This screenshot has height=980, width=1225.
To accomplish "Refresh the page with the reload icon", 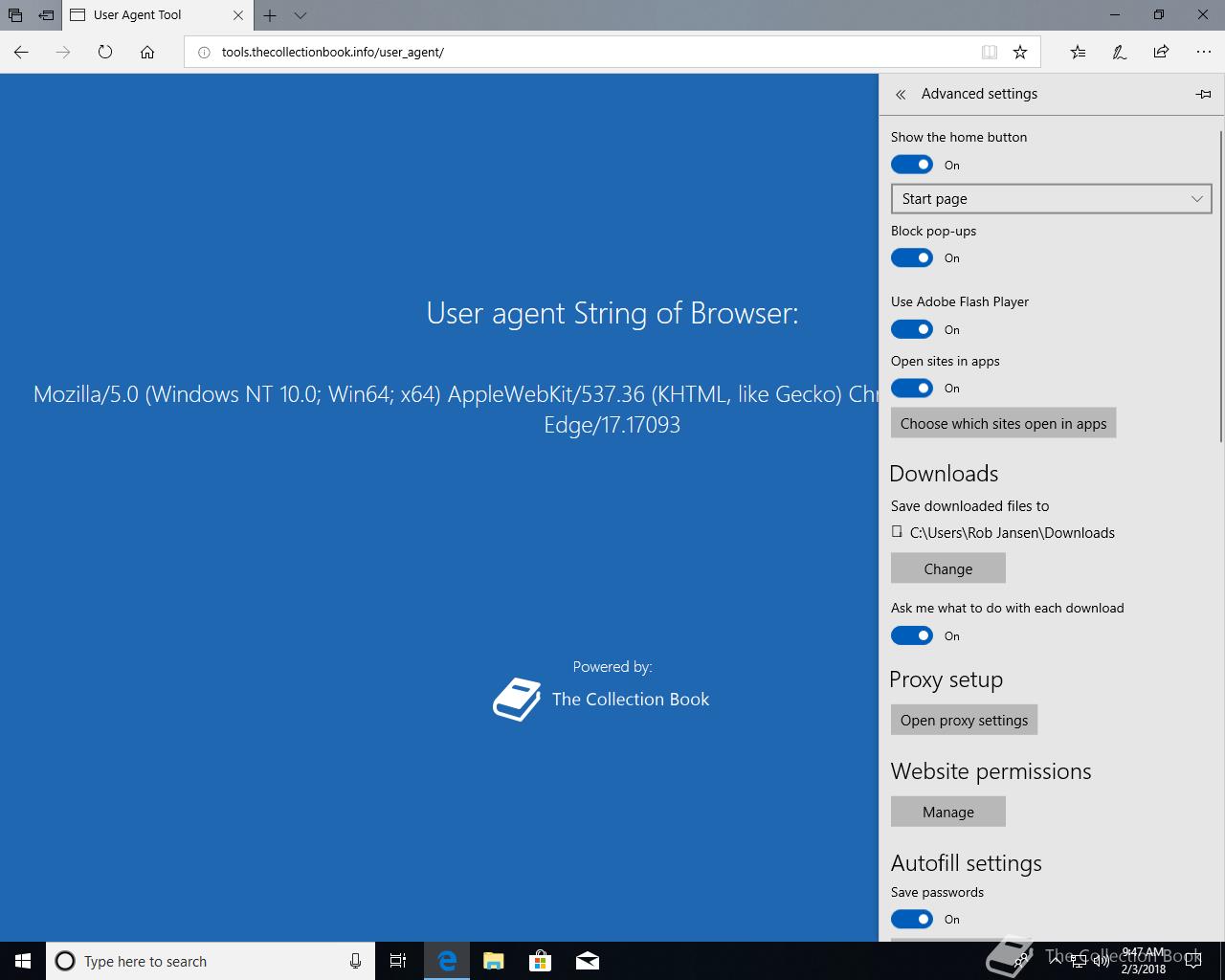I will click(105, 53).
